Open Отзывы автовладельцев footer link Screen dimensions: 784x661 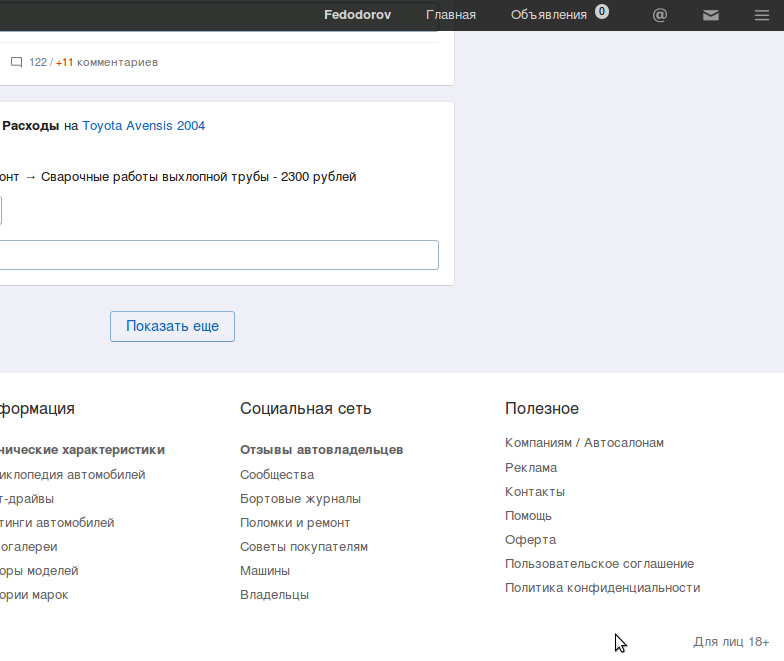click(322, 450)
